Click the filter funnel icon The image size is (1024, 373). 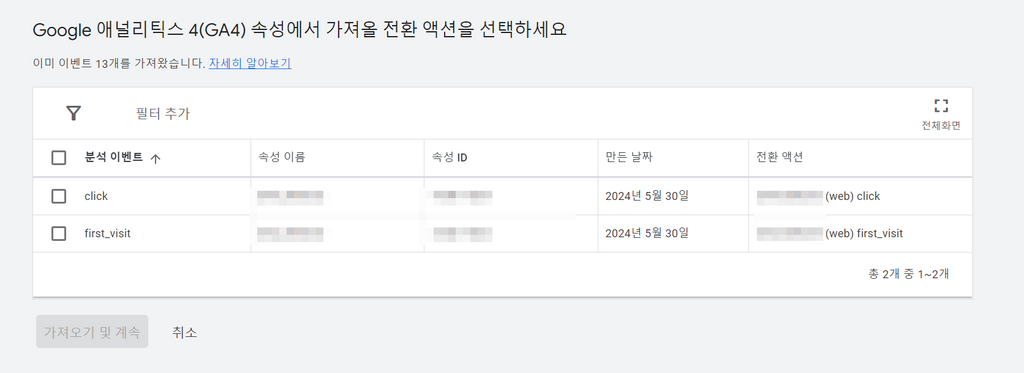(x=74, y=113)
